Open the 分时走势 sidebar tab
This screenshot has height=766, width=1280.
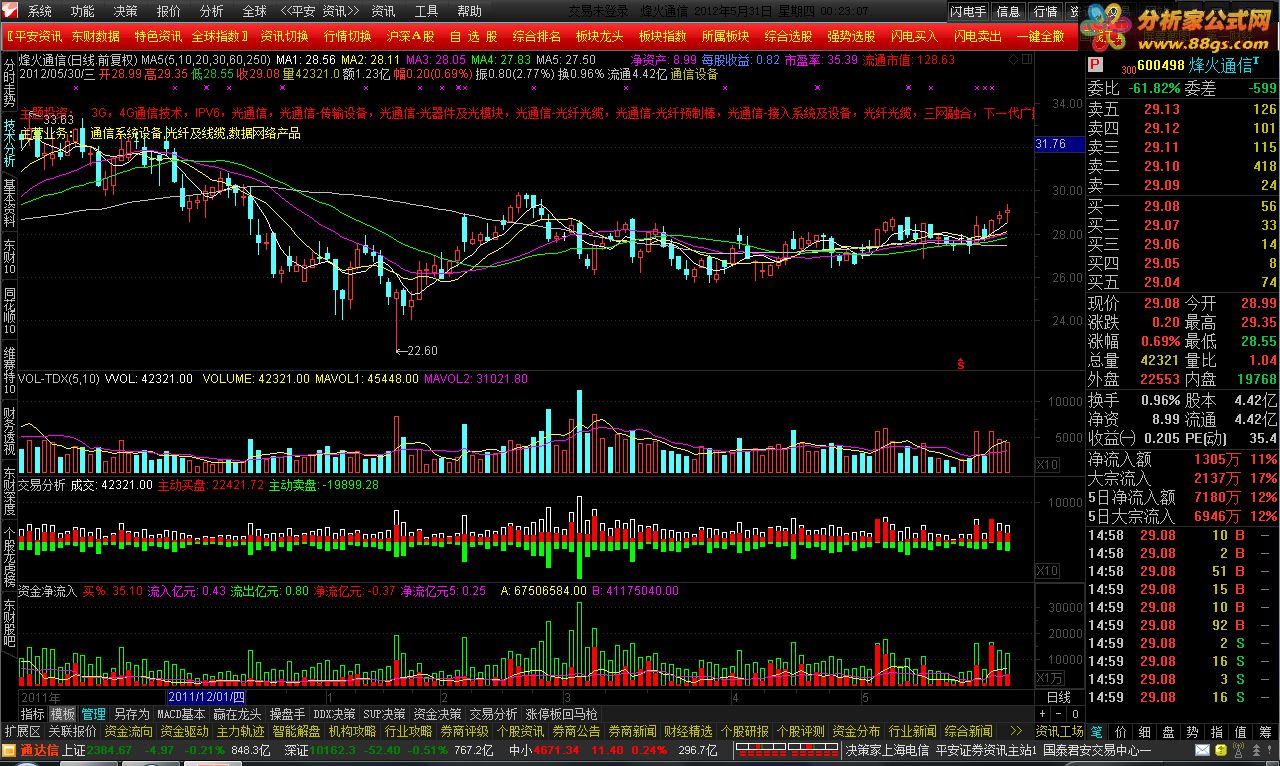[x=9, y=81]
